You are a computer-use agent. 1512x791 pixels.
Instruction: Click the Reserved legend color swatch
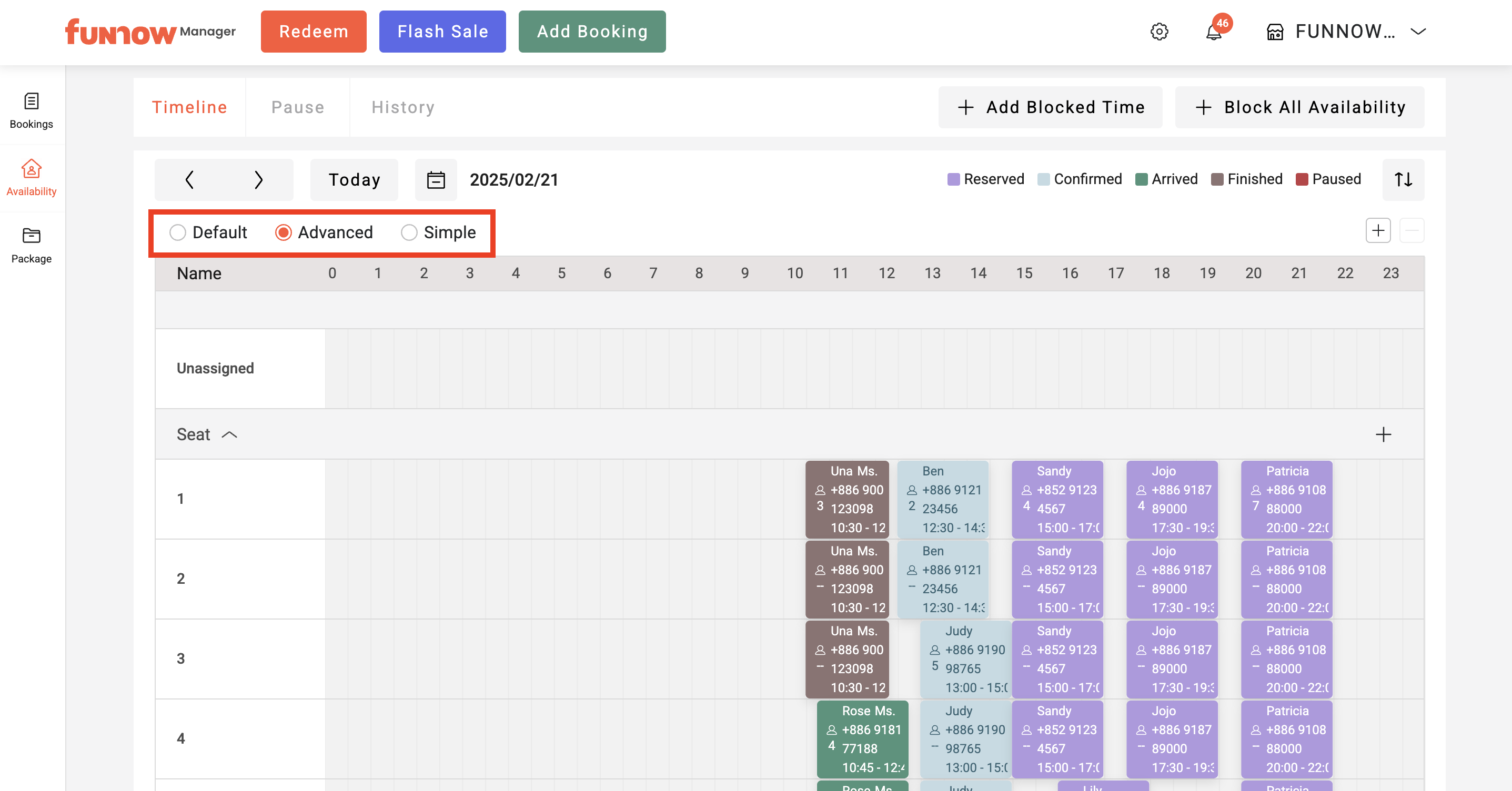[x=953, y=179]
